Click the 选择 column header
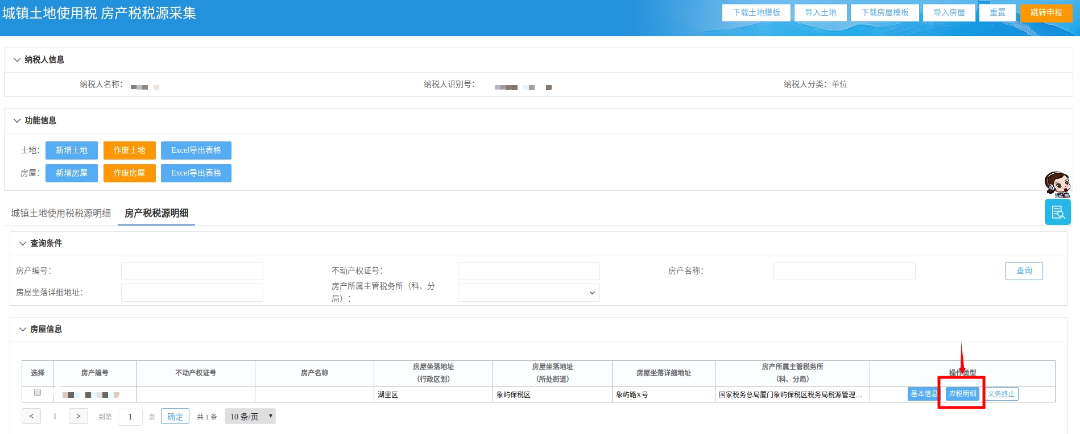Screen dimensions: 1080x434 37,373
